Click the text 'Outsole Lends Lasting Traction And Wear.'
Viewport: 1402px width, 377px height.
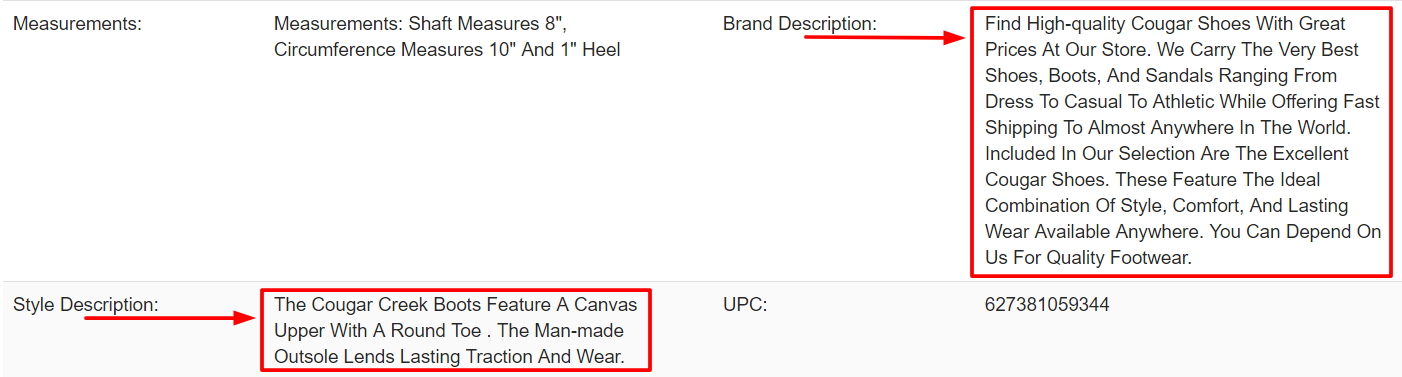point(449,356)
